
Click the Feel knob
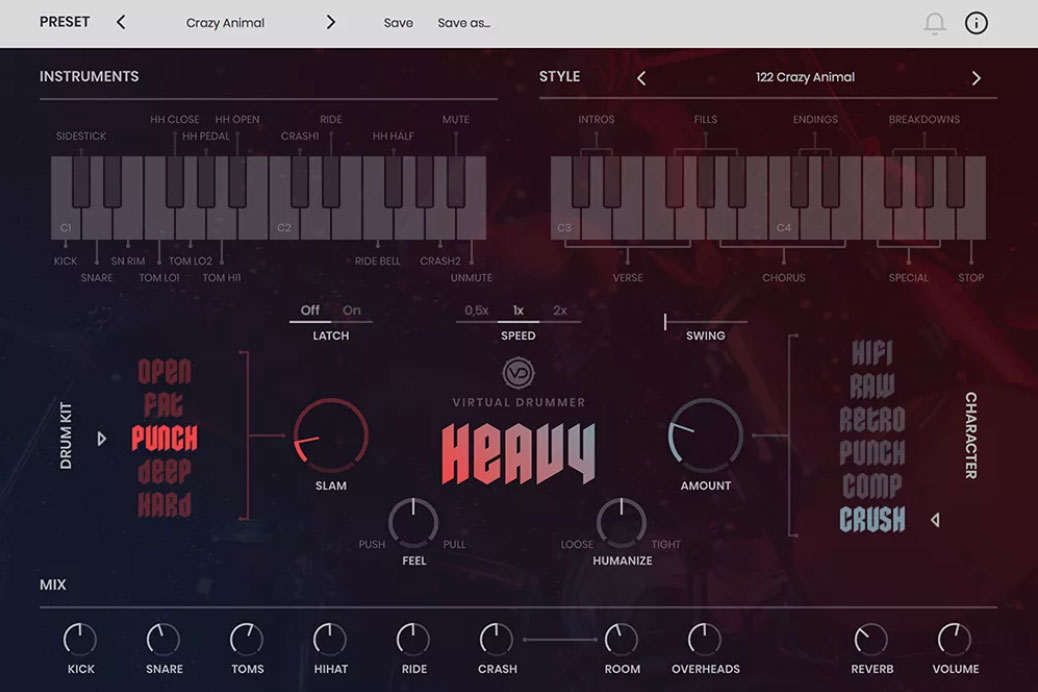click(x=413, y=522)
